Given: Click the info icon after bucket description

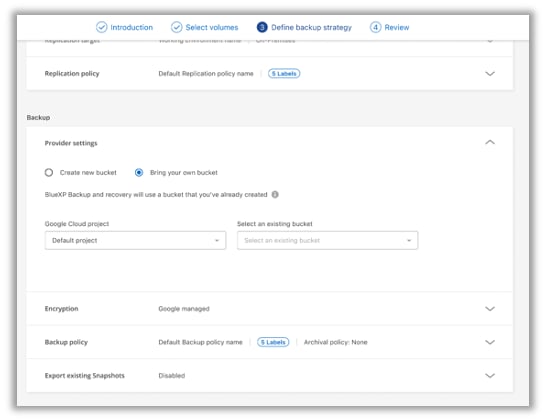Looking at the screenshot, I should [x=275, y=194].
